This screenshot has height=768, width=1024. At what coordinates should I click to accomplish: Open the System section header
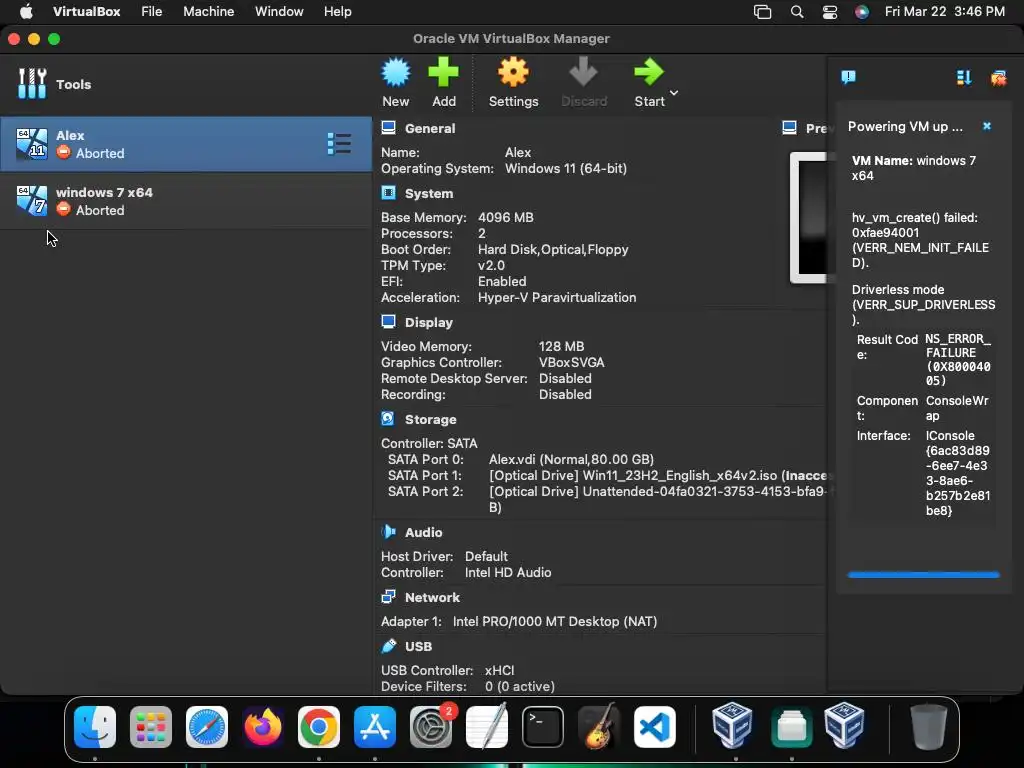[x=428, y=194]
